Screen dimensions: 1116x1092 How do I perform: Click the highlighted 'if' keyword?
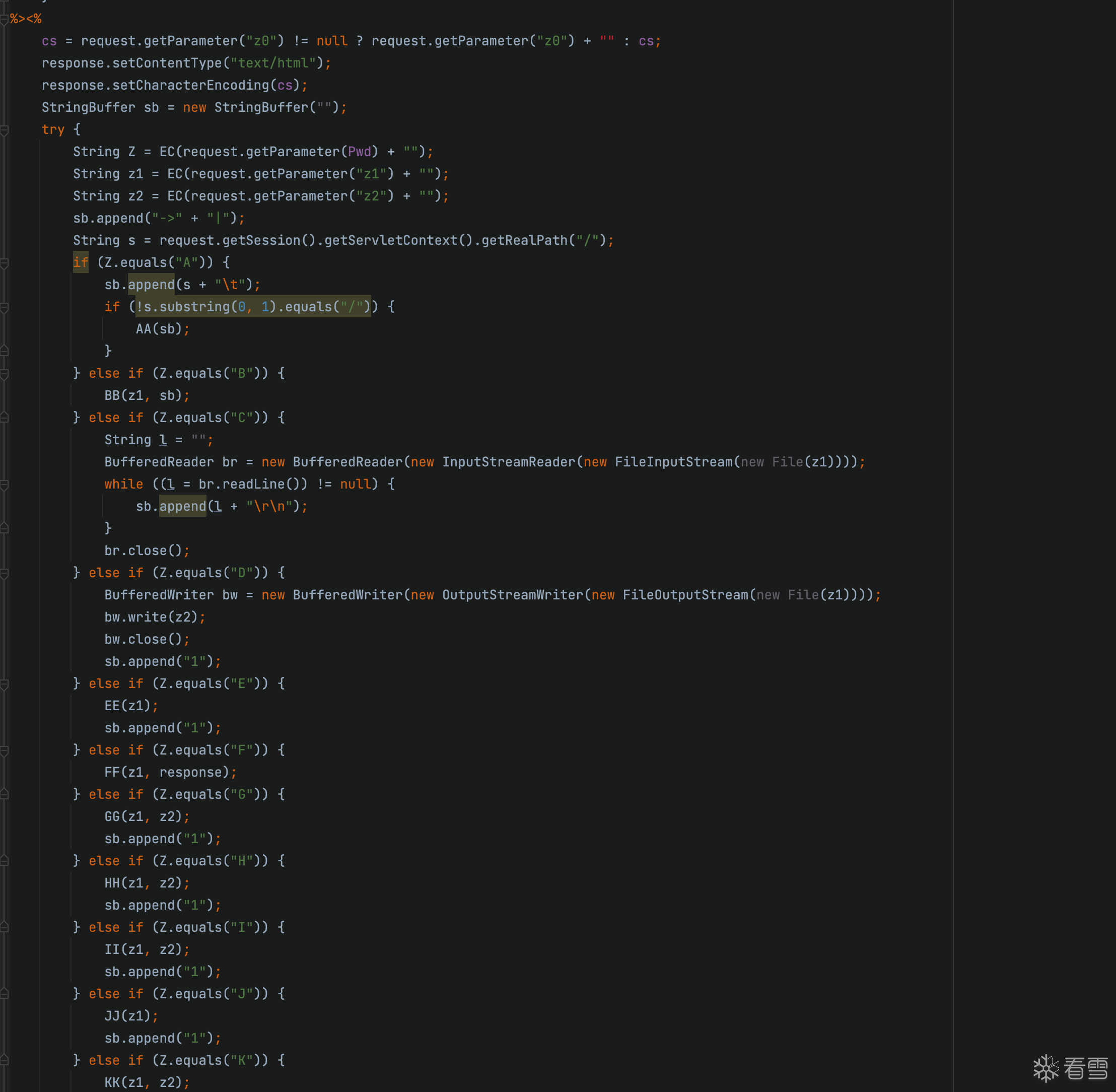pos(81,263)
